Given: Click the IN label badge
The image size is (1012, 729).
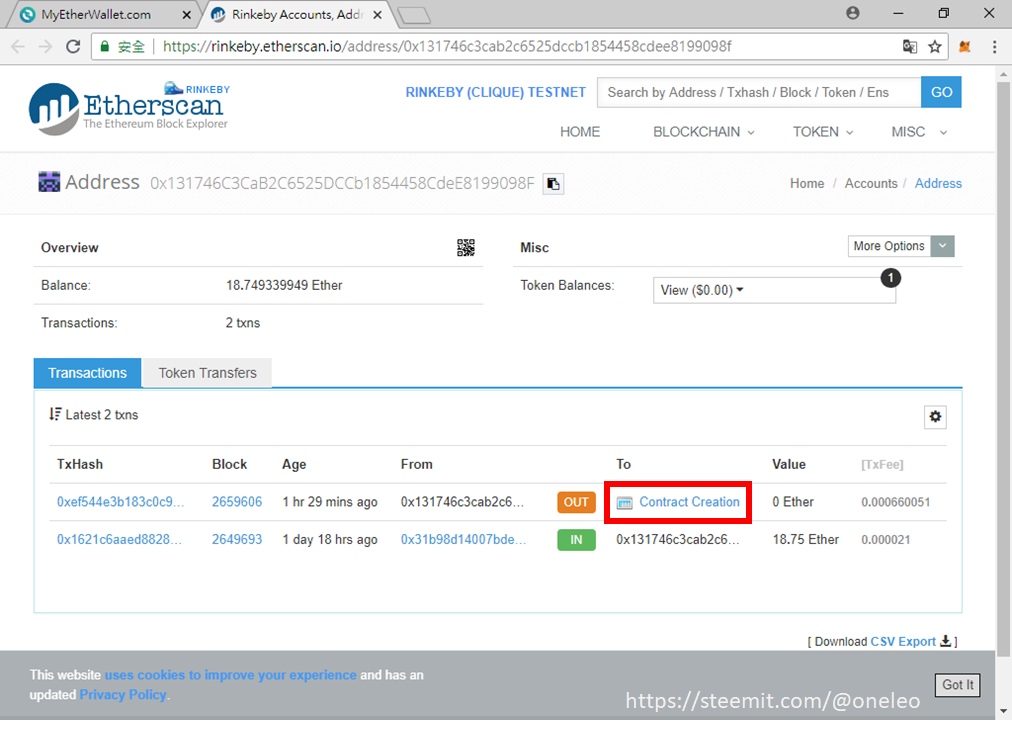Looking at the screenshot, I should tap(576, 539).
